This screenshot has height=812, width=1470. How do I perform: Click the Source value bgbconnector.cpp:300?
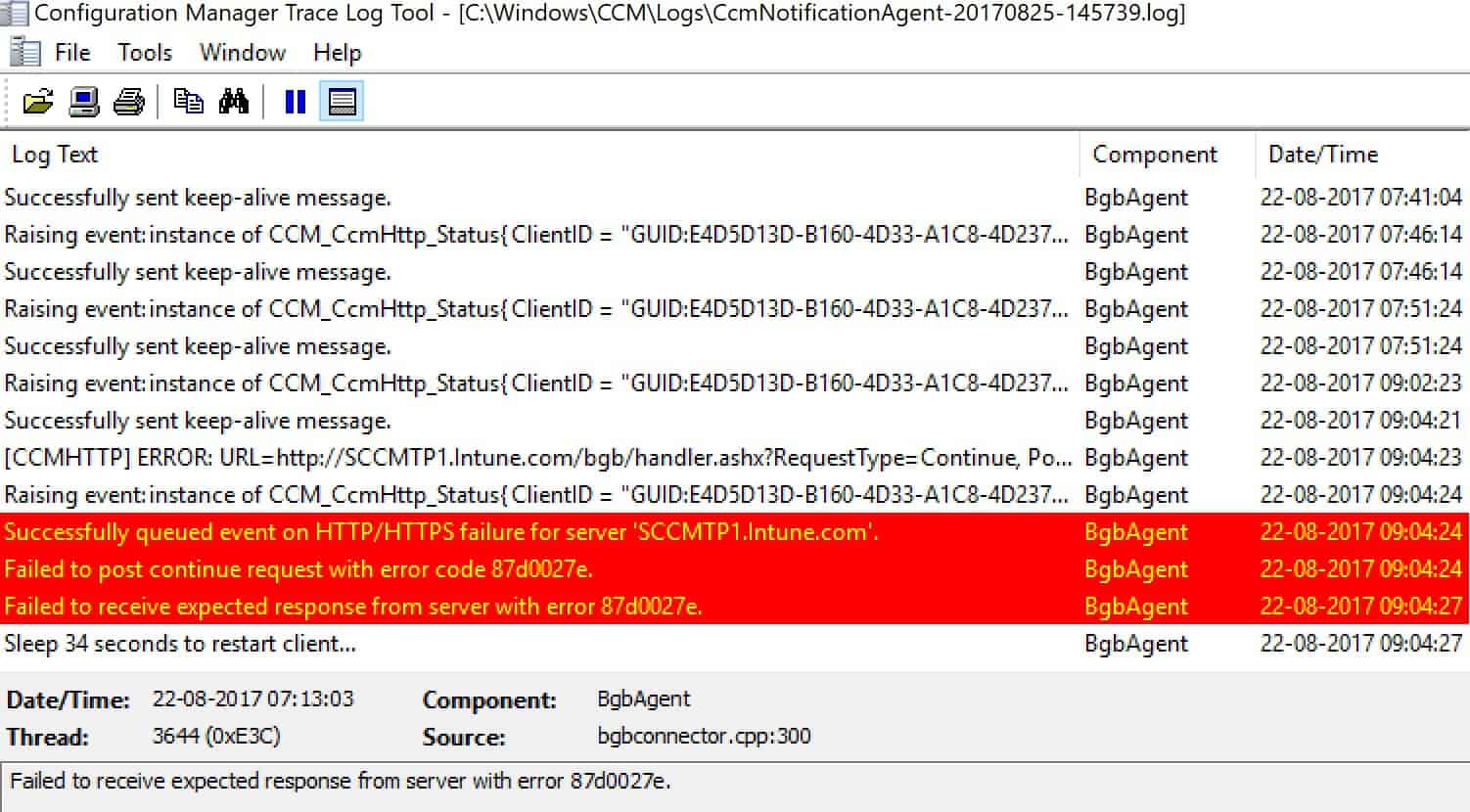pyautogui.click(x=705, y=736)
